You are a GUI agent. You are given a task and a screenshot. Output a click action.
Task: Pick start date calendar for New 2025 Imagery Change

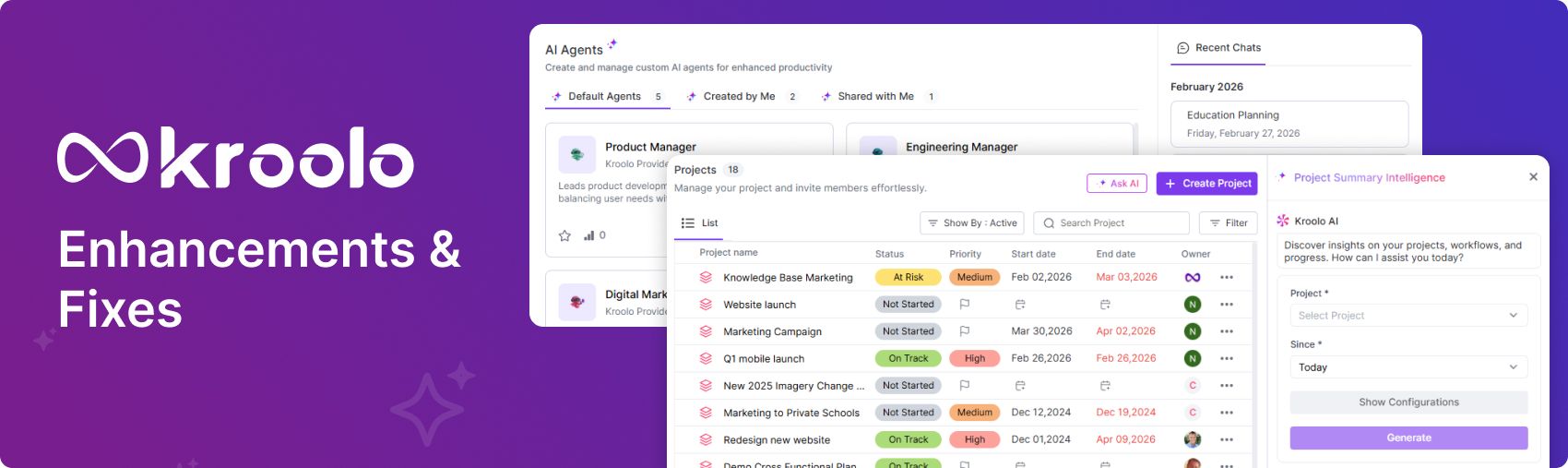(x=1020, y=386)
